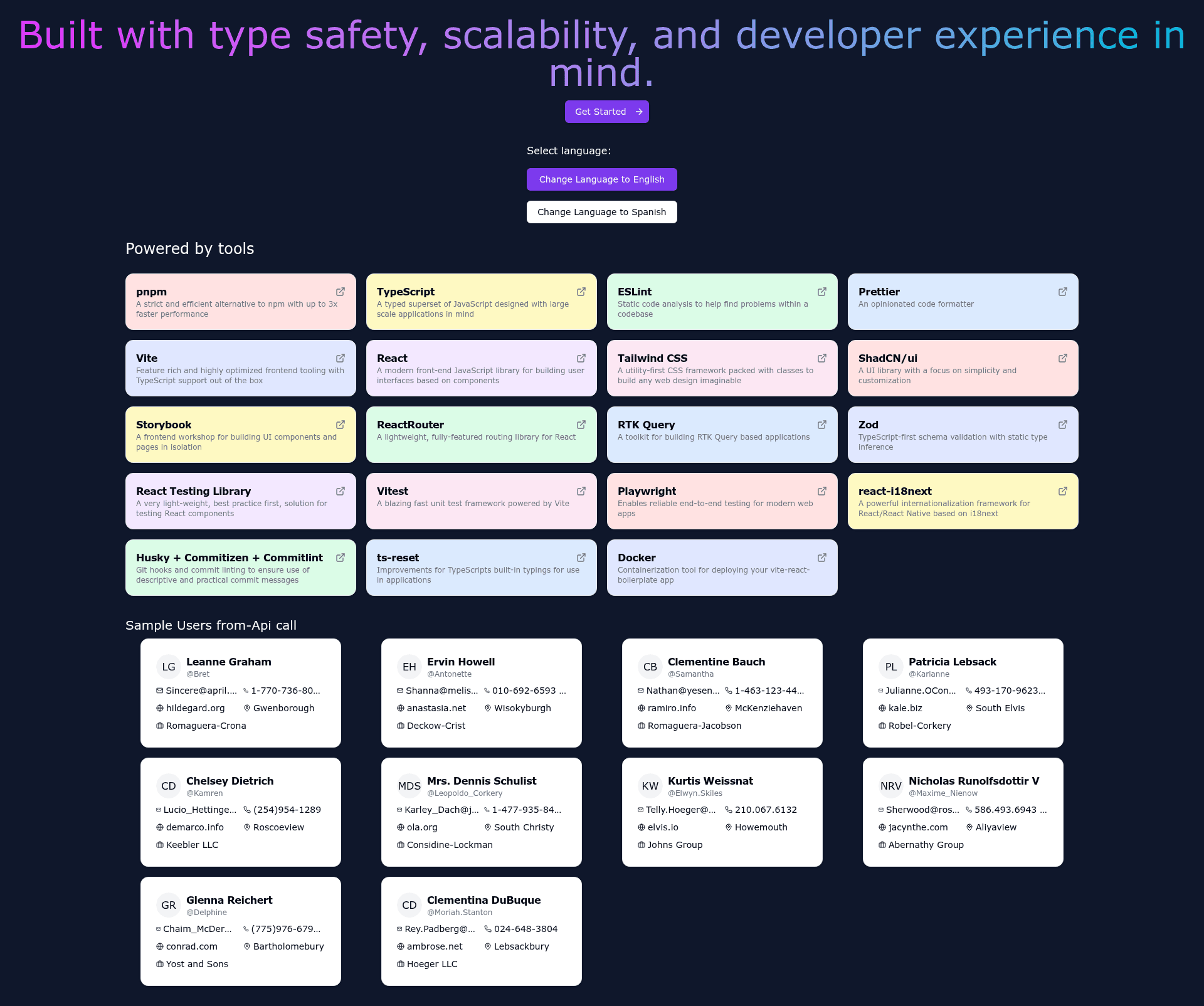Click the website demarco.info

point(195,827)
